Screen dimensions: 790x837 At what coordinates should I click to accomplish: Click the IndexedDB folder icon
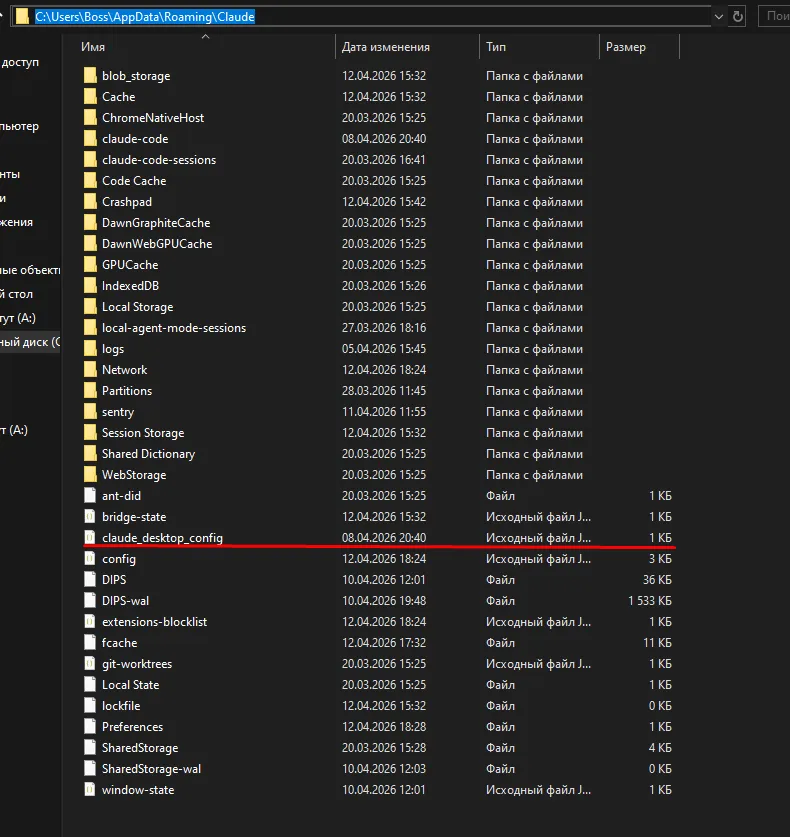click(x=90, y=286)
